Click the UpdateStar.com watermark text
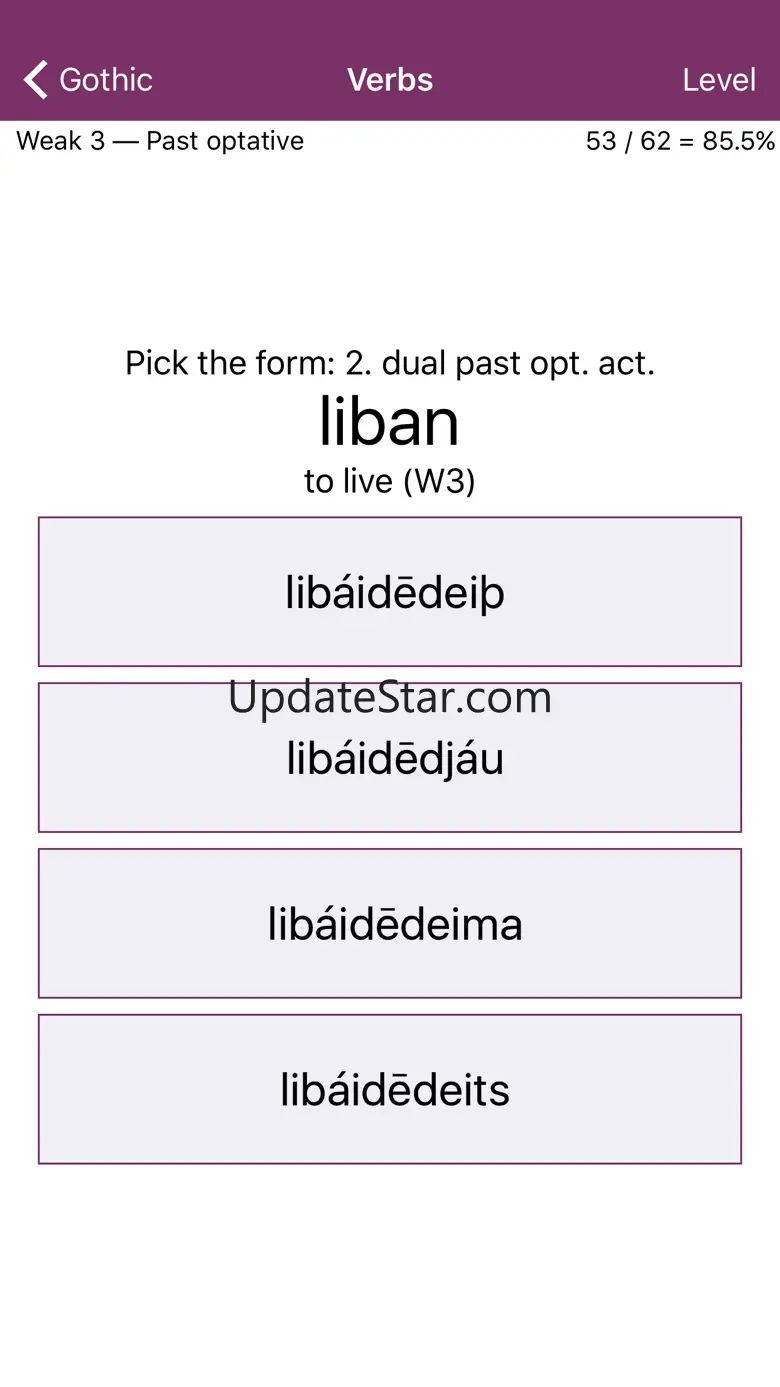This screenshot has height=1387, width=780. coord(390,697)
